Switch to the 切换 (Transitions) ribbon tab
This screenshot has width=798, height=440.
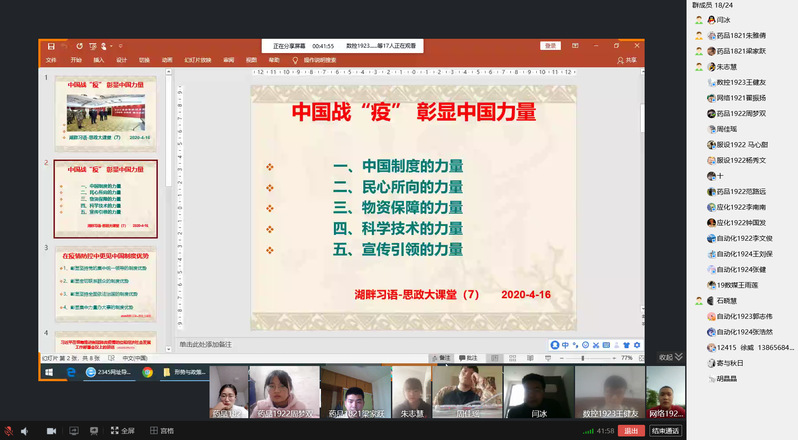[145, 60]
